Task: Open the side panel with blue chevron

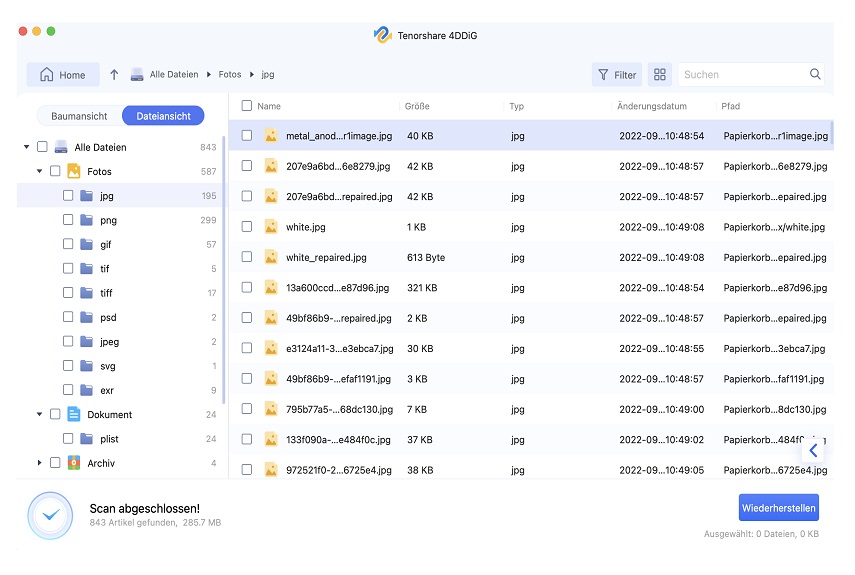Action: coord(814,451)
